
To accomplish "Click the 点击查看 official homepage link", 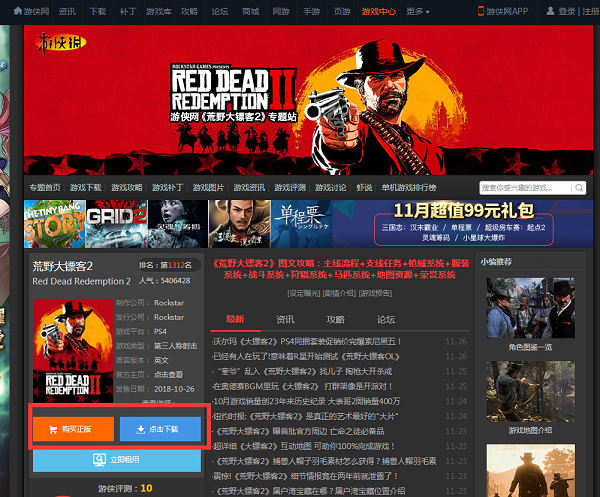I will (168, 375).
